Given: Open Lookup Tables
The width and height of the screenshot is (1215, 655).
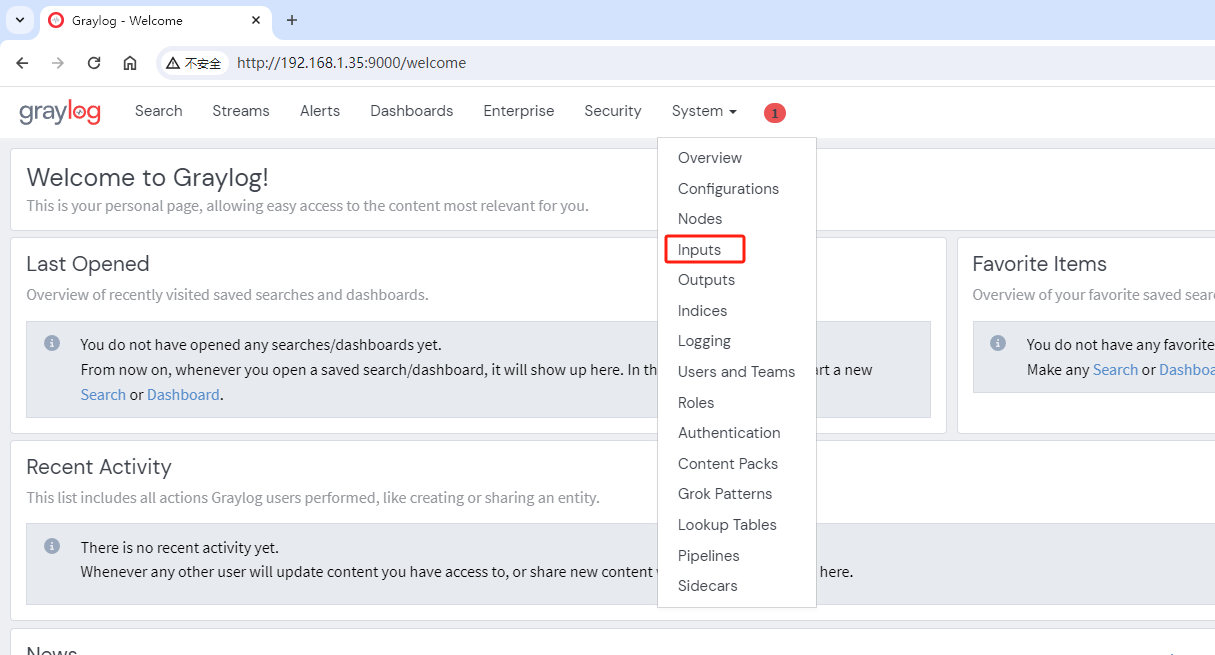Looking at the screenshot, I should pyautogui.click(x=727, y=525).
